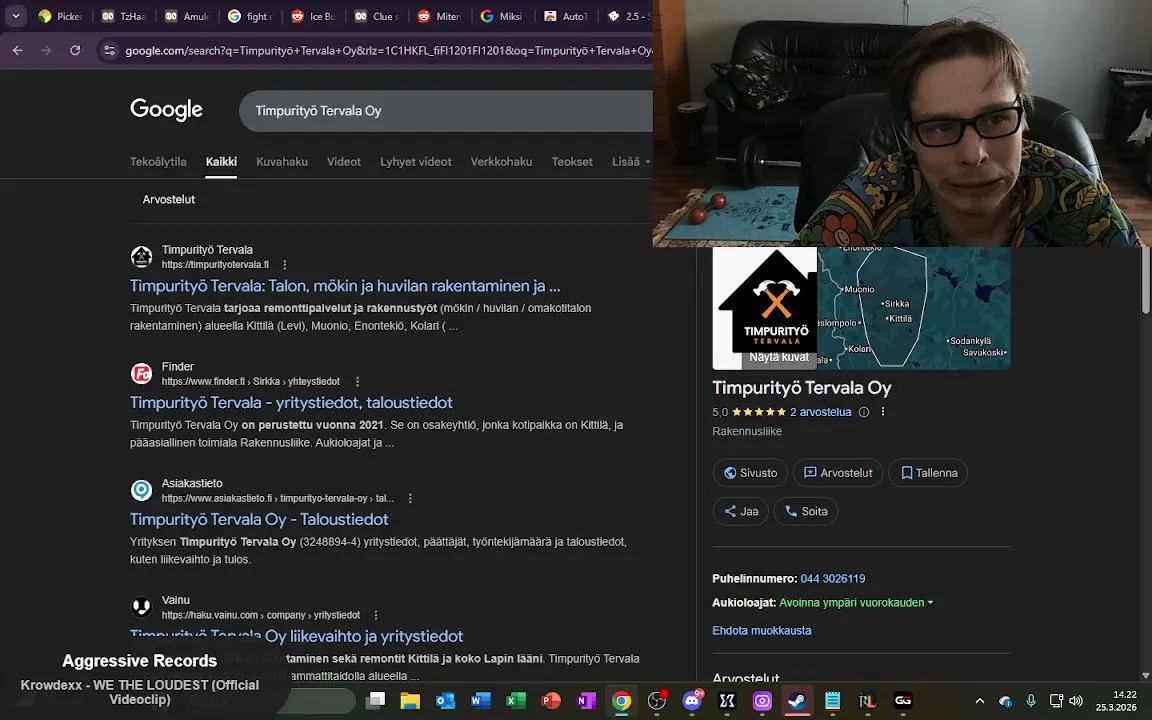The image size is (1152, 720).
Task: Switch to the Miten browser tab
Action: click(x=439, y=16)
